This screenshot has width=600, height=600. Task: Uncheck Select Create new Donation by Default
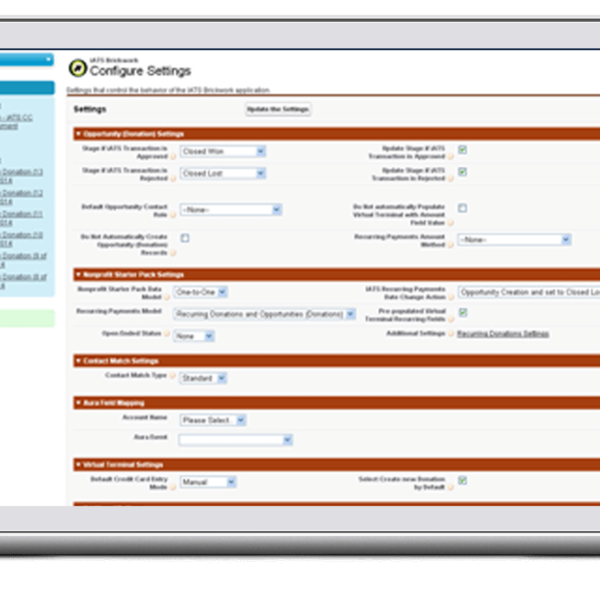click(x=463, y=481)
